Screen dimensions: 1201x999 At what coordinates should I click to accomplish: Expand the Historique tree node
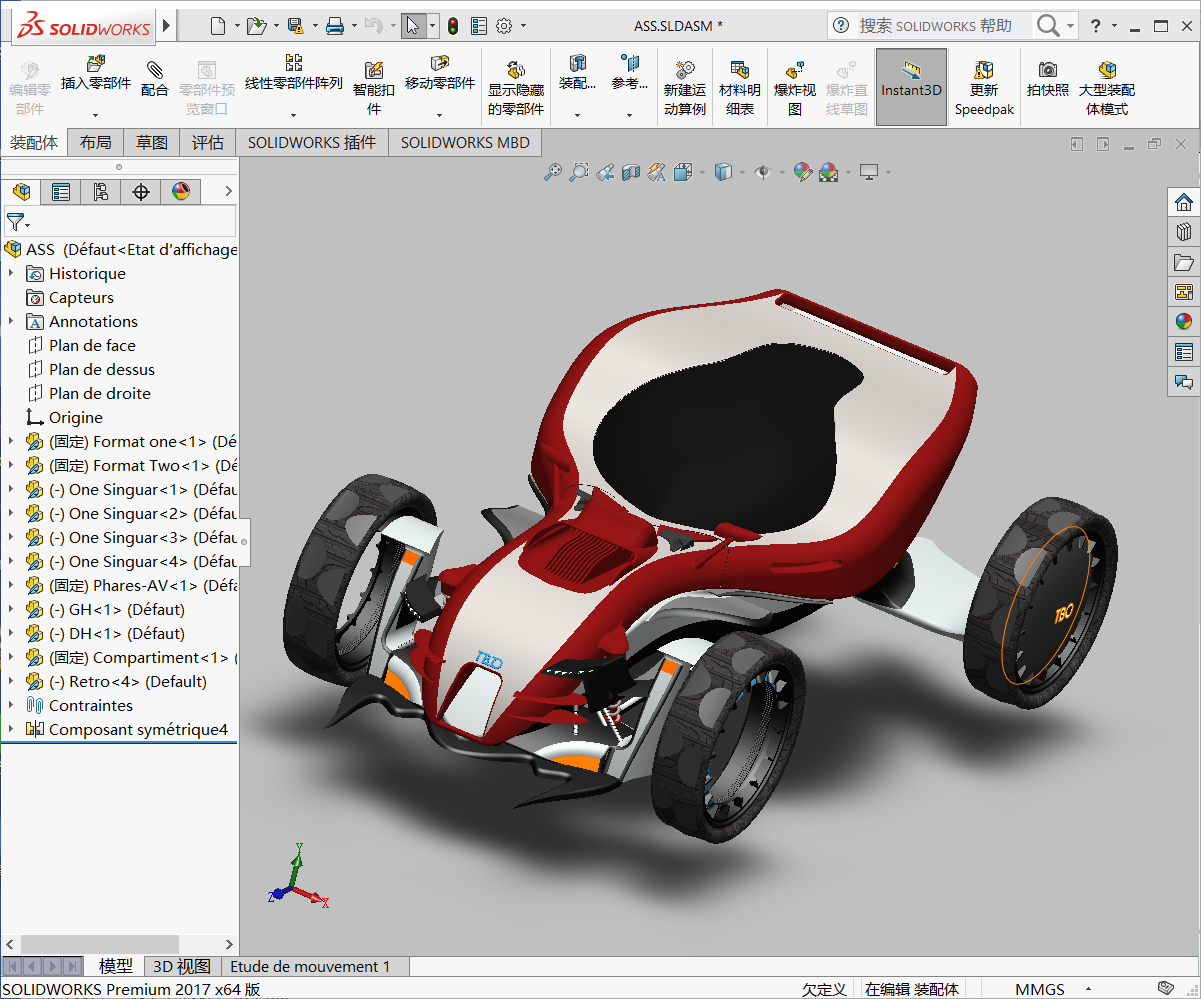[x=11, y=273]
